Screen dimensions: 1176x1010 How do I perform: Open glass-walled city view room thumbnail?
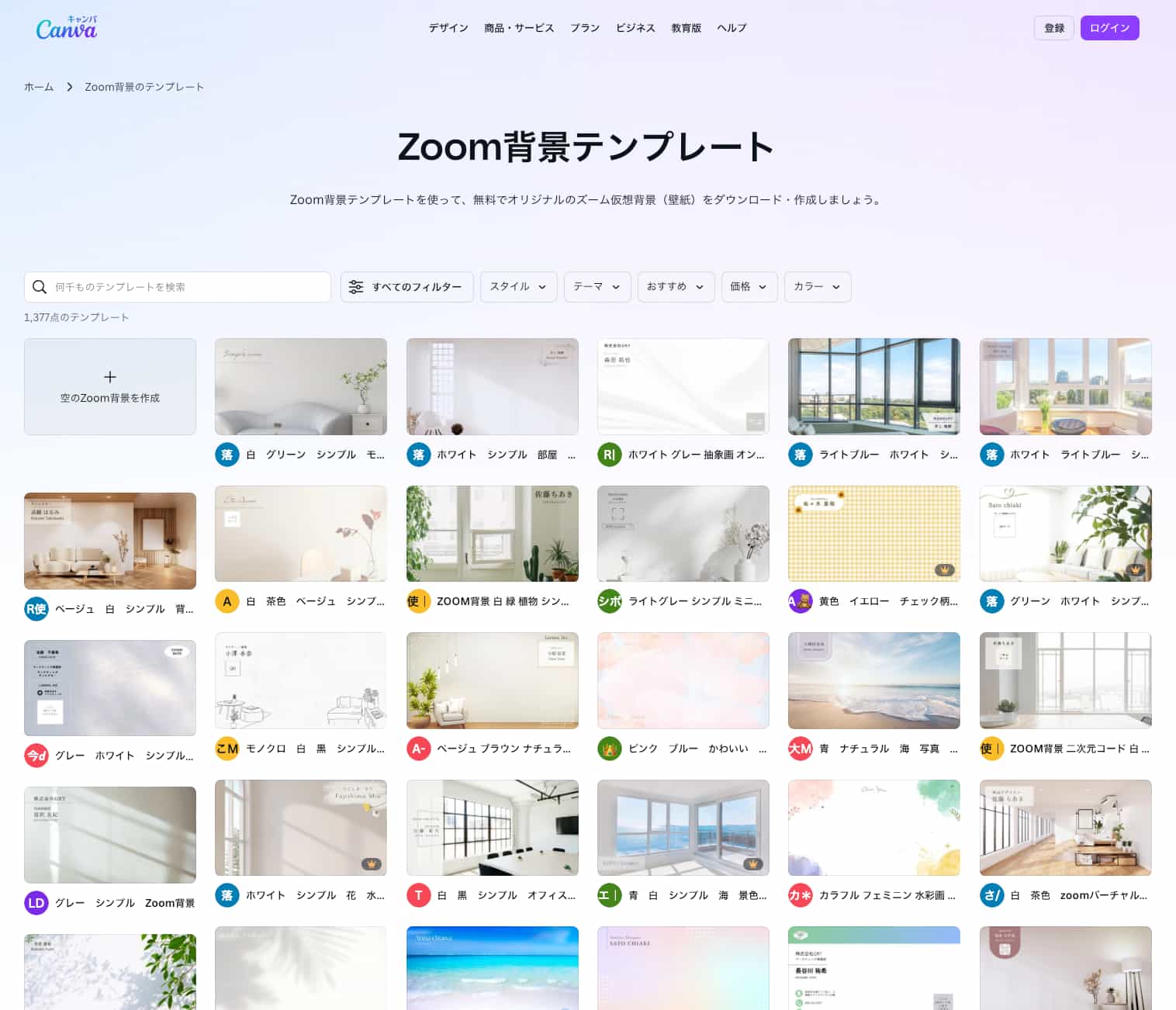tap(874, 386)
